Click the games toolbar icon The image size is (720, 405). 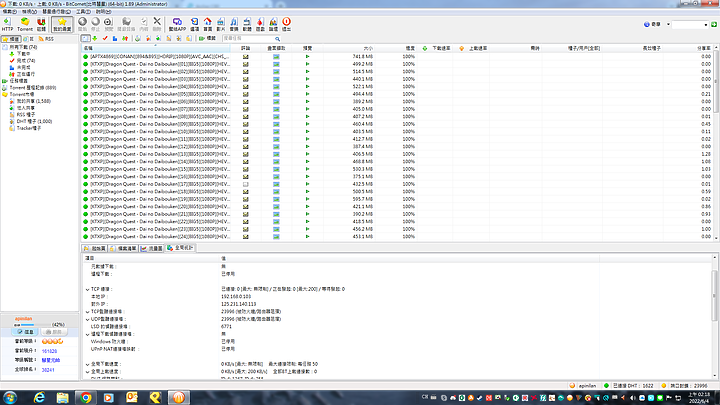260,24
